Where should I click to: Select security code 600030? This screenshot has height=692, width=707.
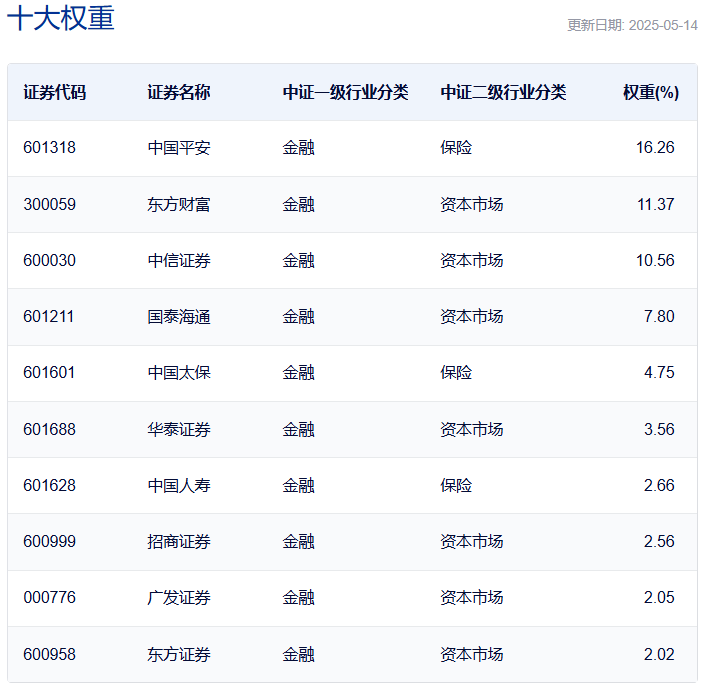tap(50, 261)
